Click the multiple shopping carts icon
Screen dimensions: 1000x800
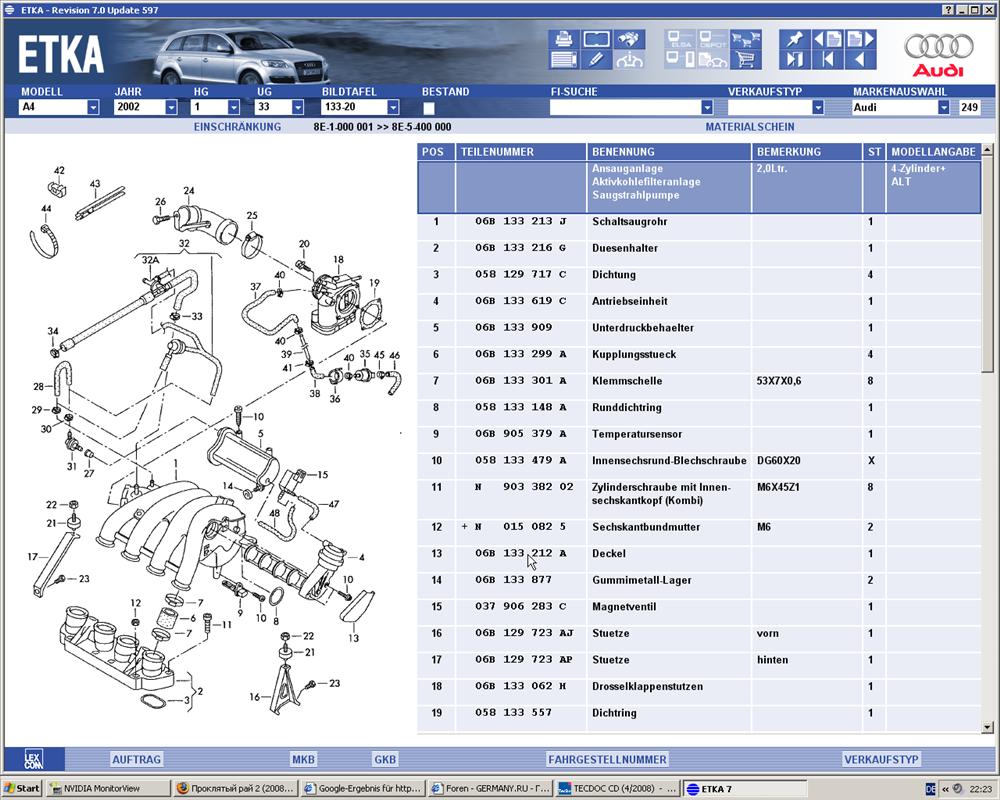coord(746,39)
